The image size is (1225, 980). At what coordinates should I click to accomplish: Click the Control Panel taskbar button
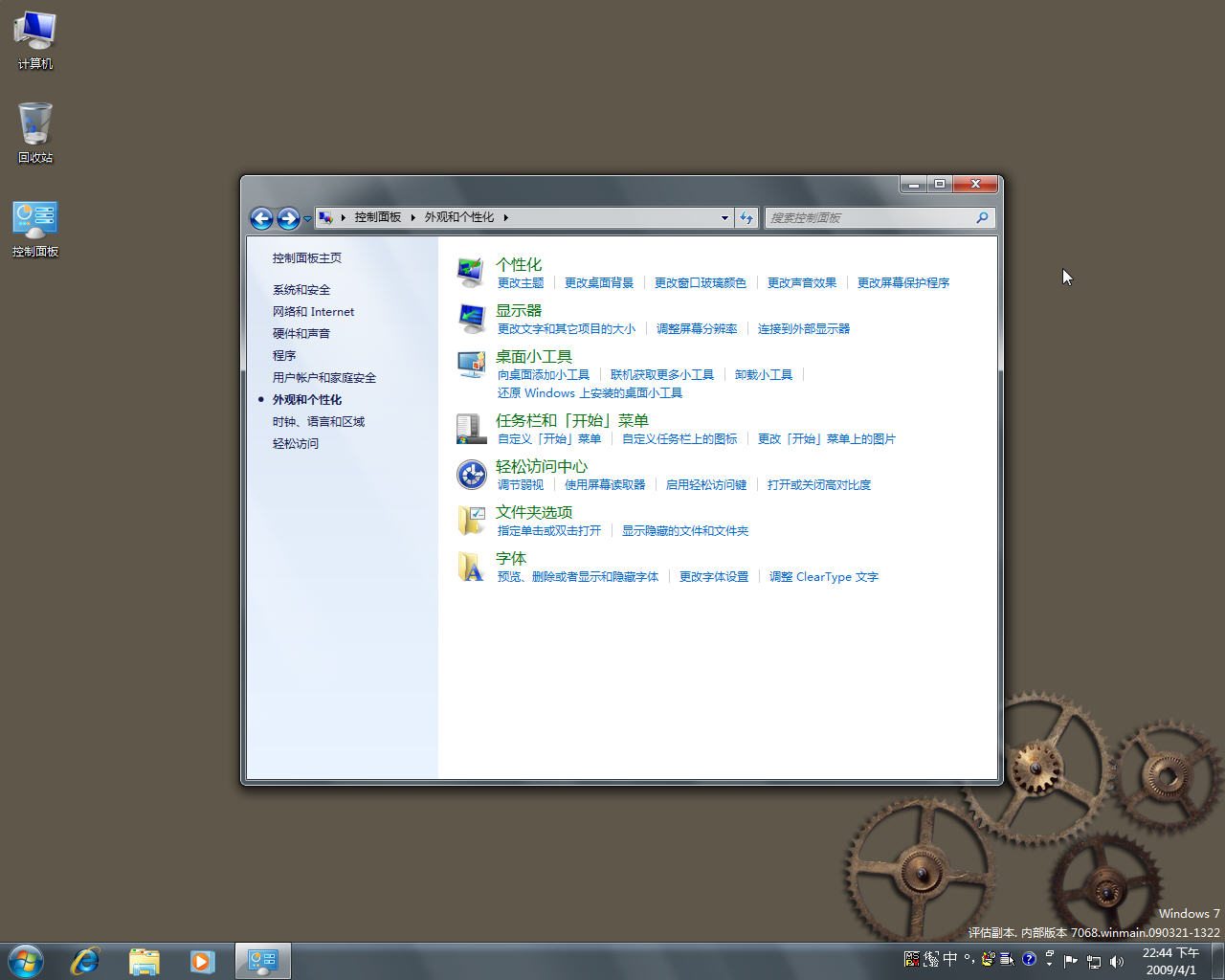click(x=262, y=961)
